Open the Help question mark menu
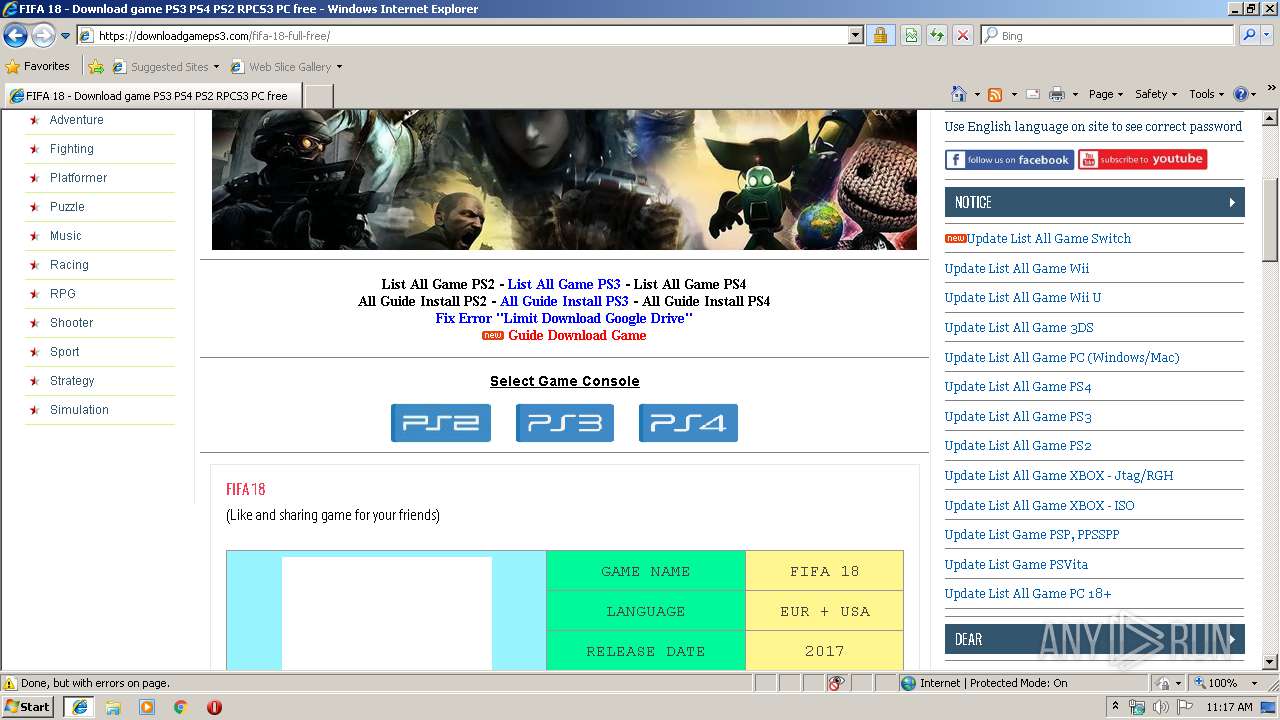 coord(1244,94)
